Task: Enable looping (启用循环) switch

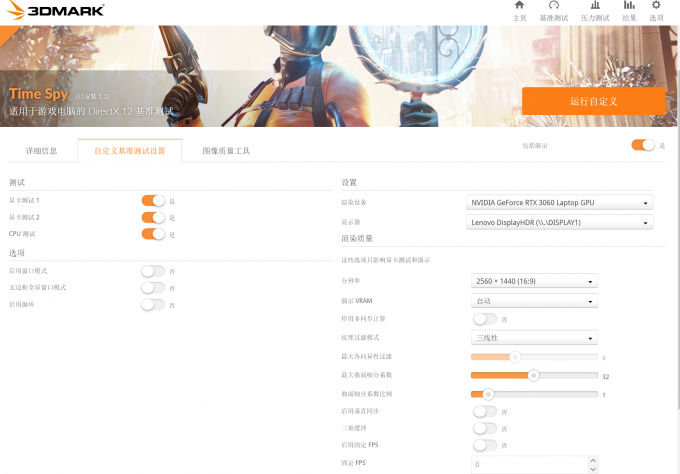Action: [x=153, y=305]
